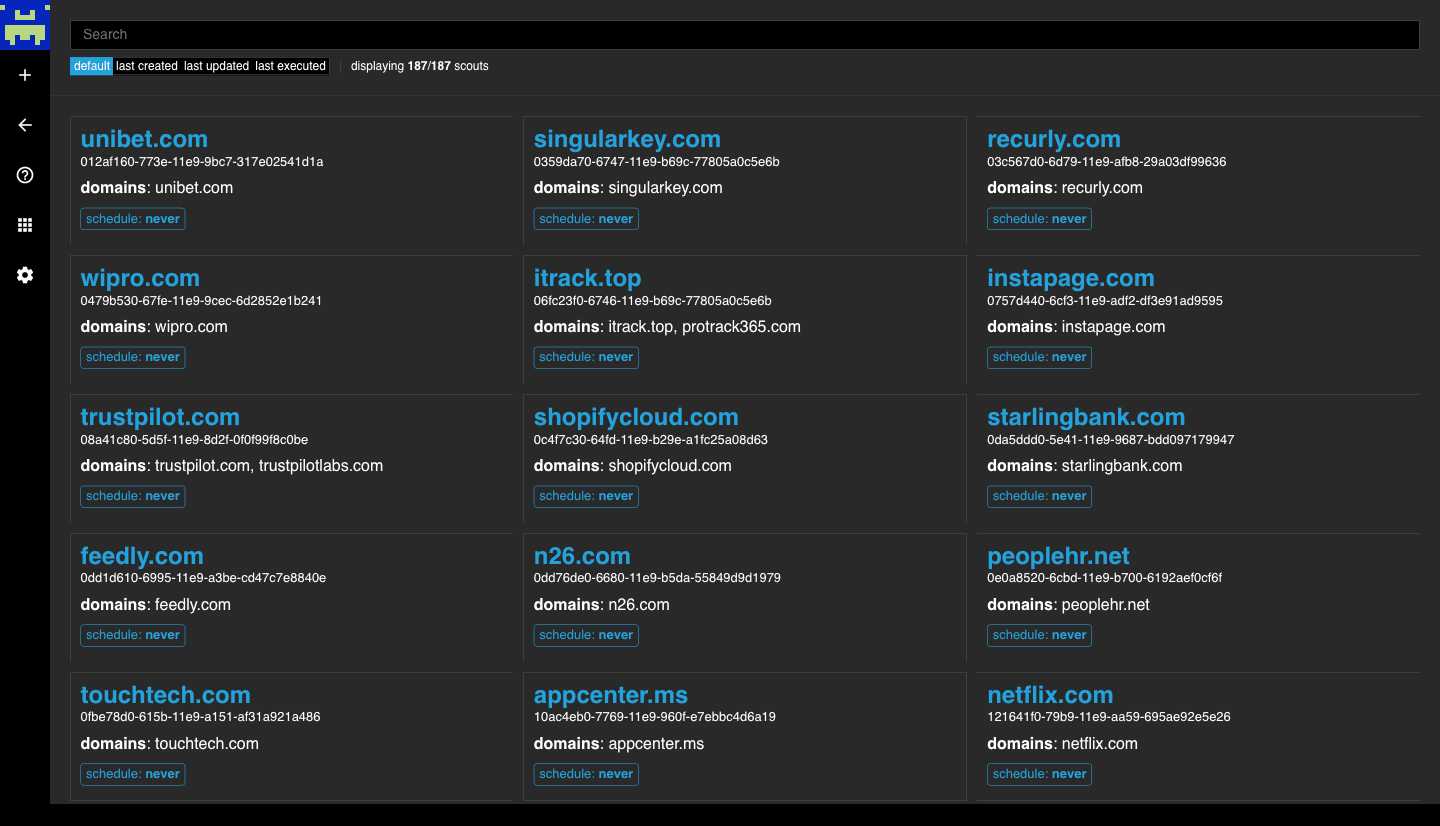The height and width of the screenshot is (826, 1440).
Task: Select ID 10ac4eb0-7769-11e9-960f-e7ebbc4d6a19
Action: [x=655, y=718]
